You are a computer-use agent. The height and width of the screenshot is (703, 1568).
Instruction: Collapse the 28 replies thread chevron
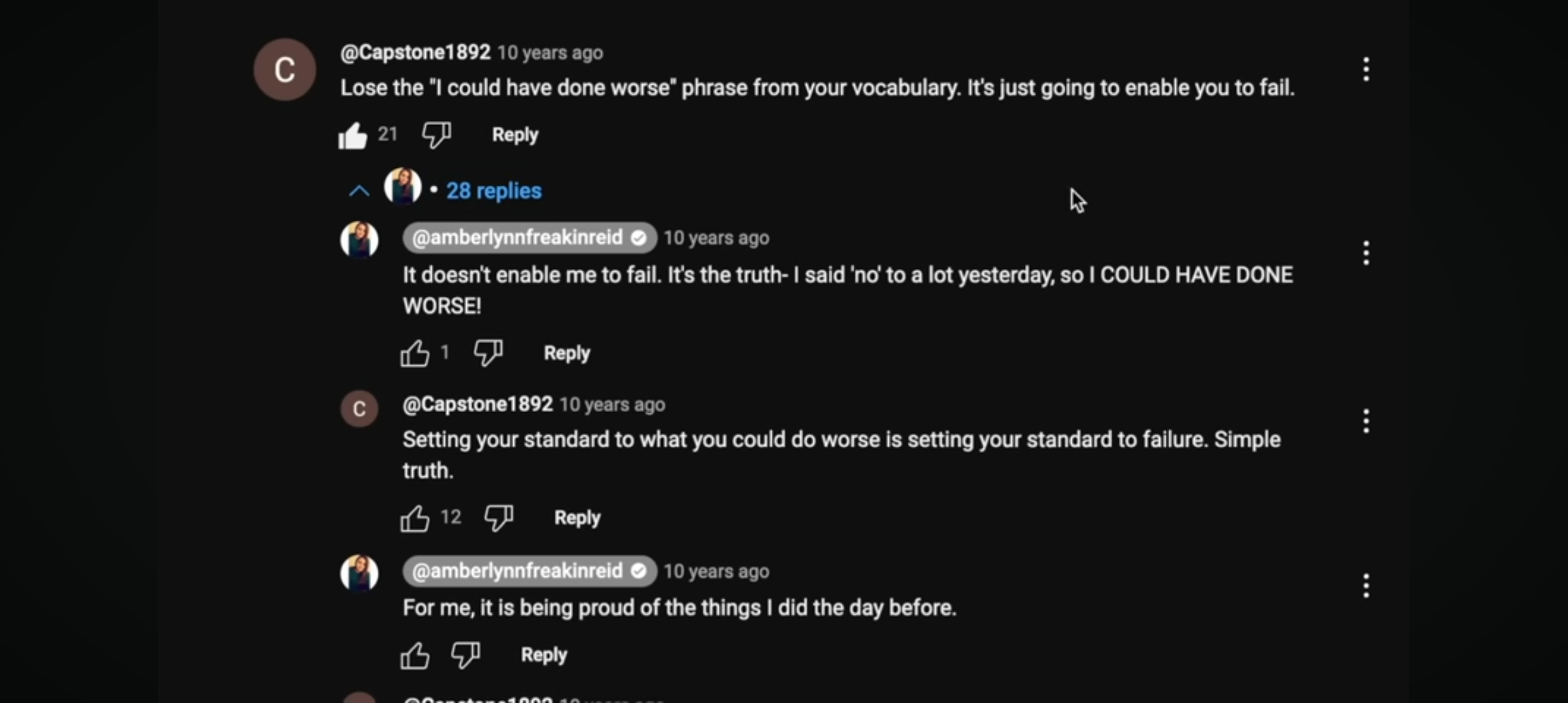tap(359, 191)
